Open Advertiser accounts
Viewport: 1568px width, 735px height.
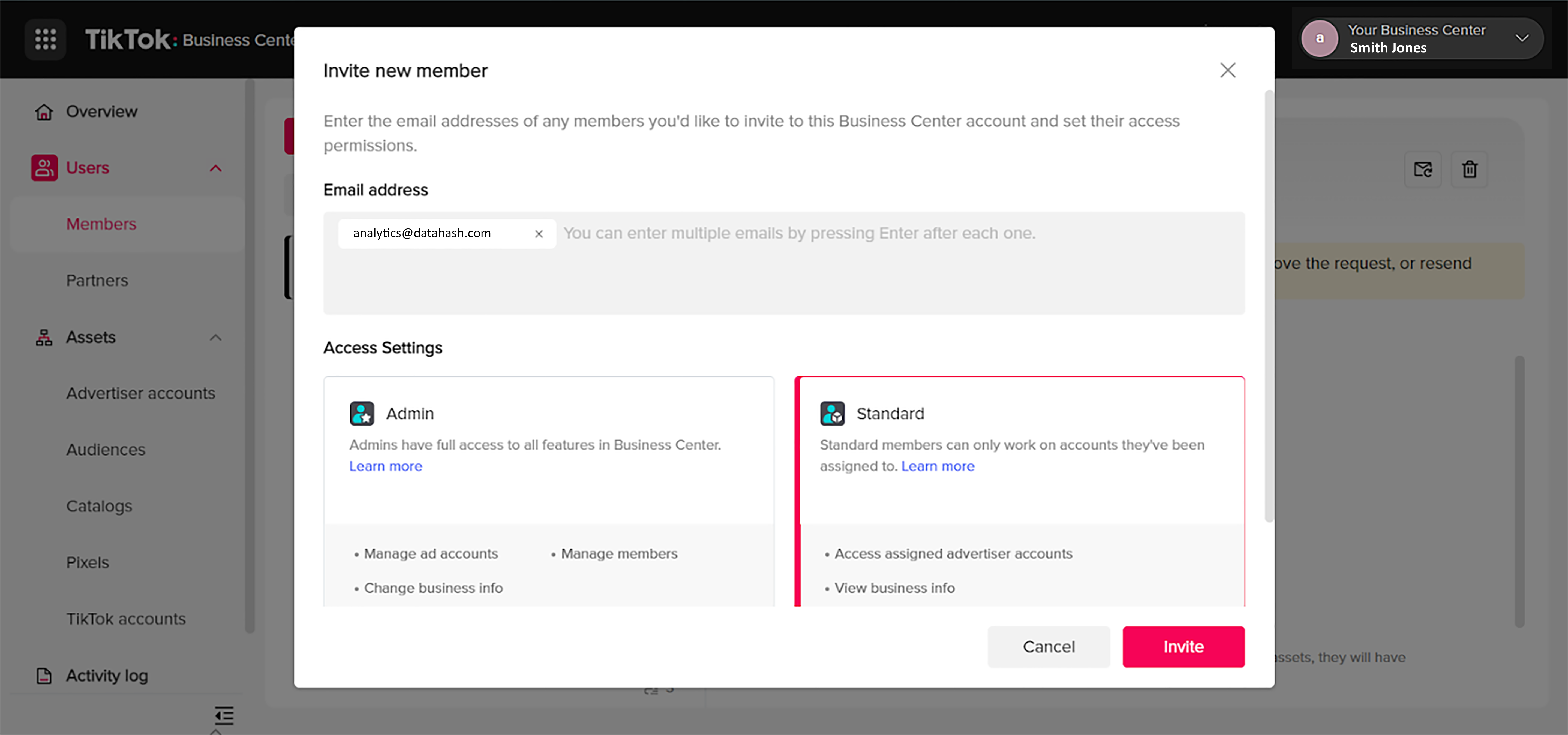(x=141, y=394)
